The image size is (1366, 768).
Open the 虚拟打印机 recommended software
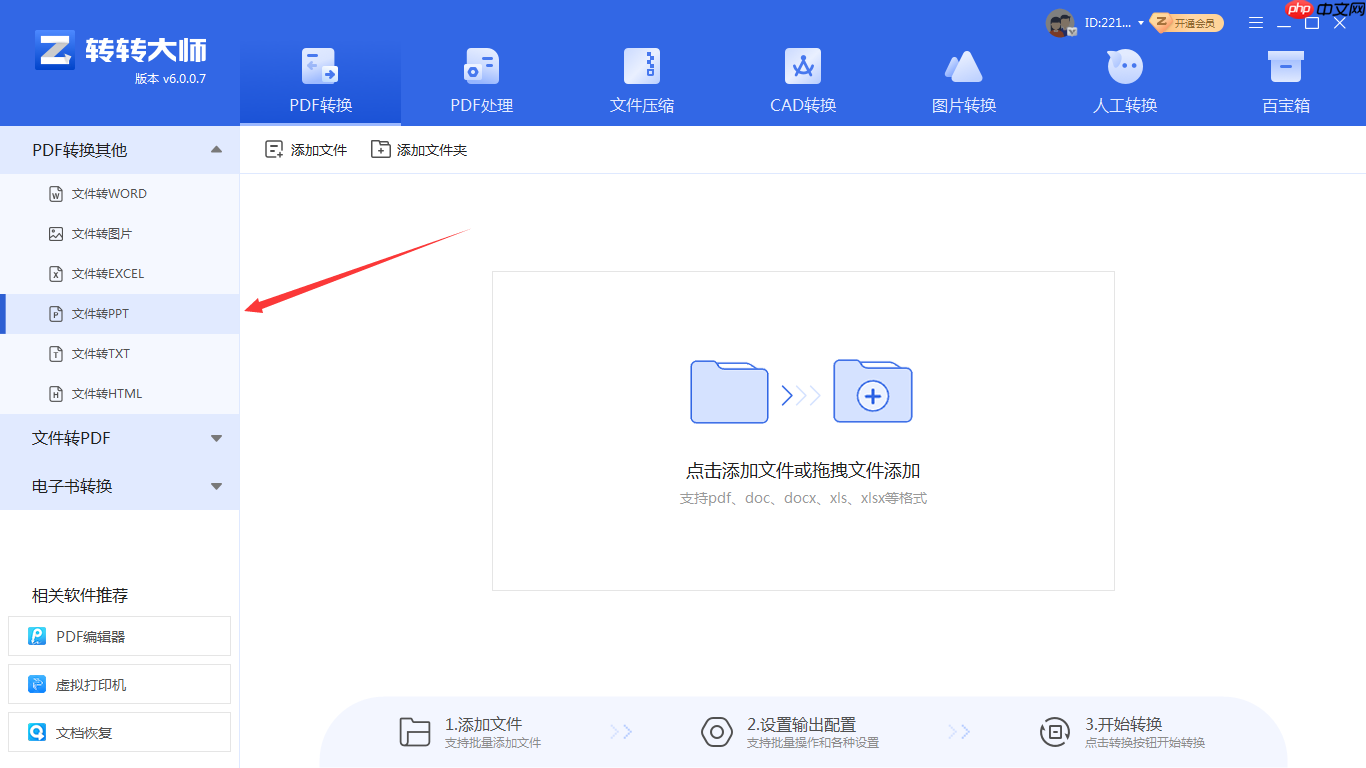[x=119, y=684]
